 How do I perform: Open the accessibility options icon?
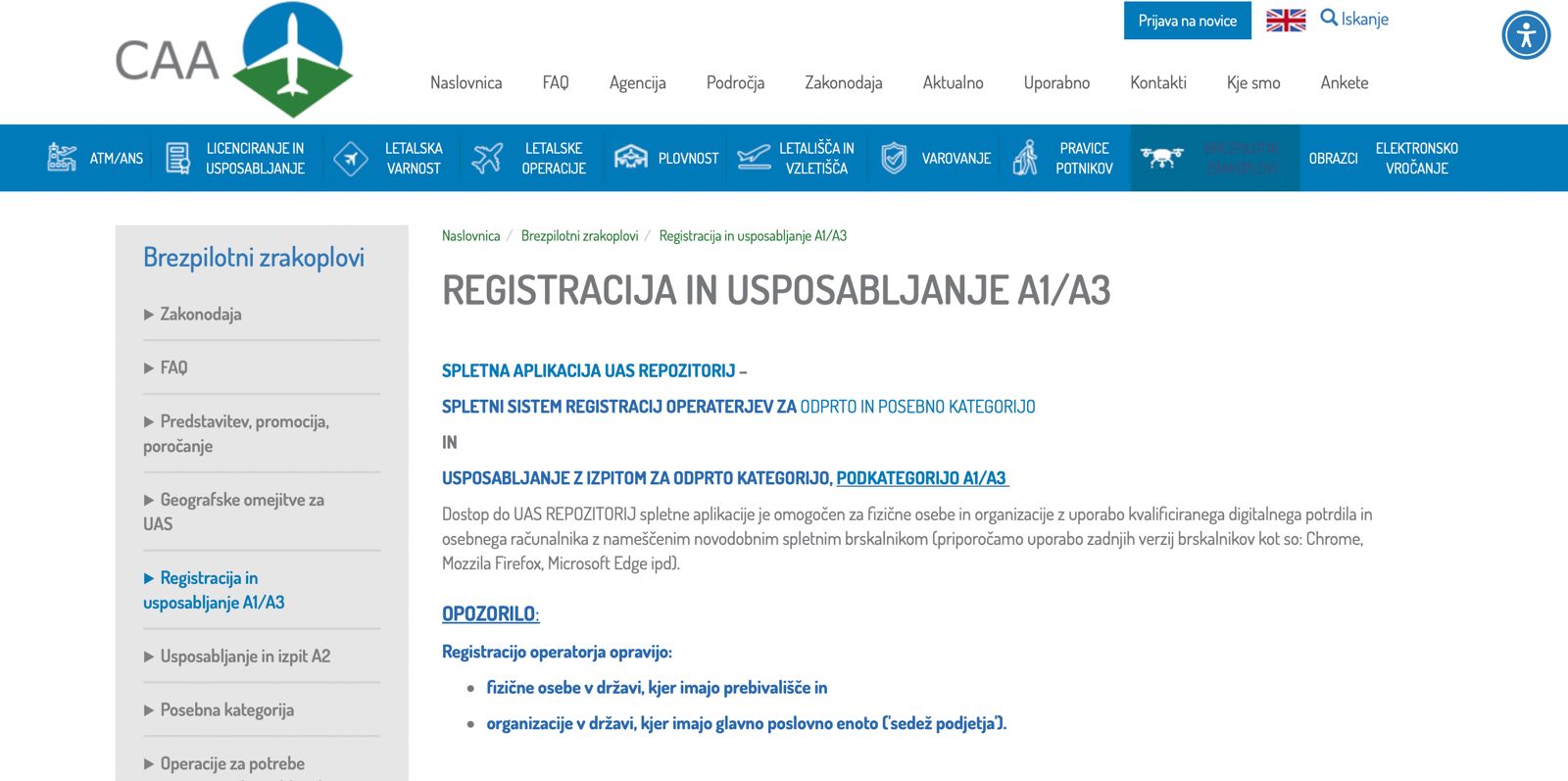[1526, 35]
